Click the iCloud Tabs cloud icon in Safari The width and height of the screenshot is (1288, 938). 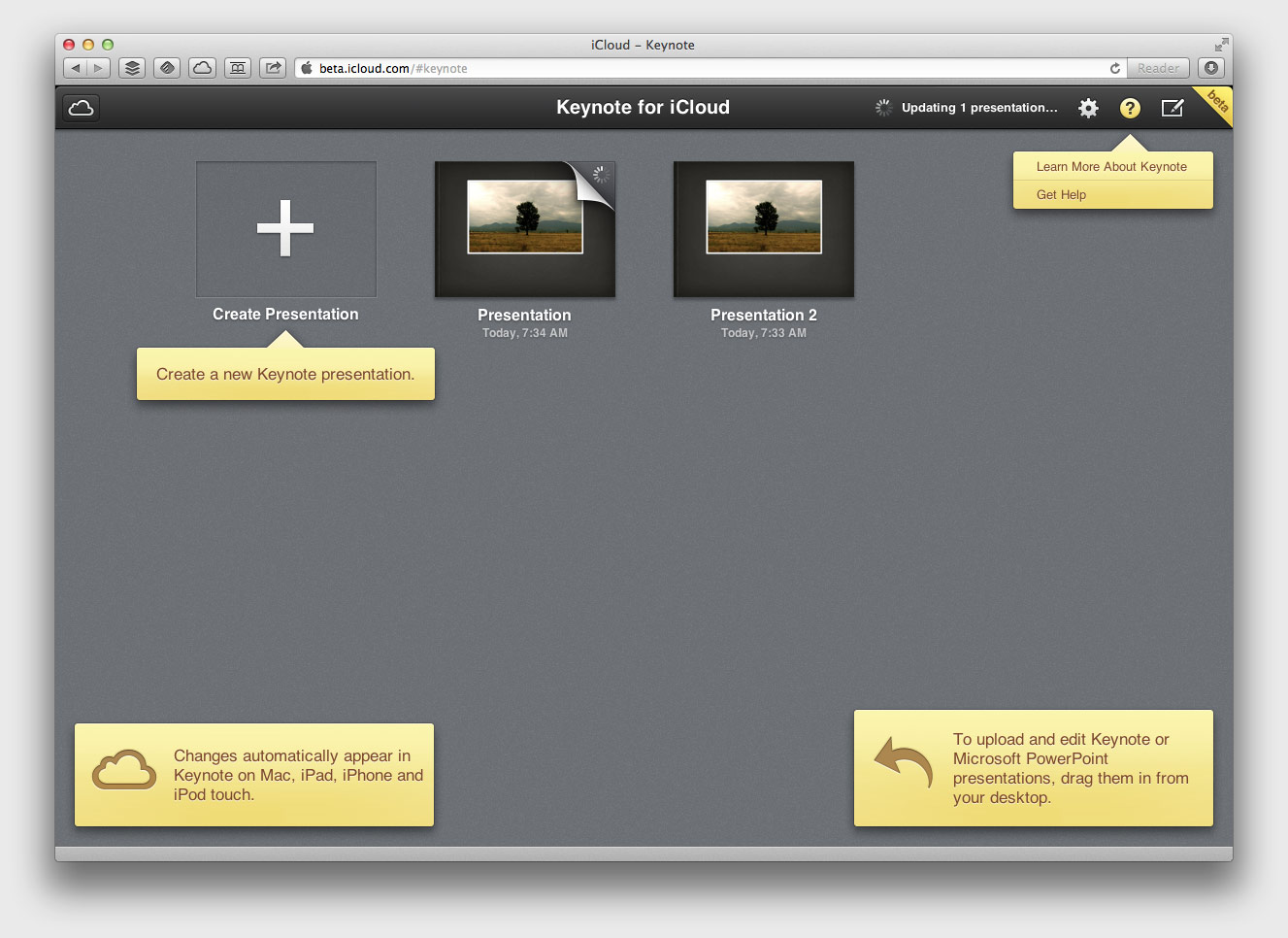click(202, 68)
